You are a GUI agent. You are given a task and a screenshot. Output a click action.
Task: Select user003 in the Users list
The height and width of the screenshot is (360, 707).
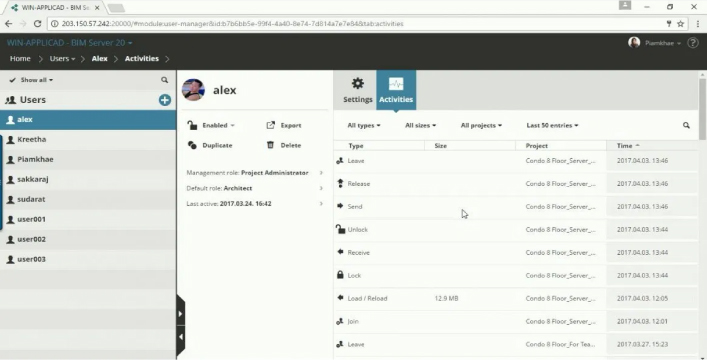coord(88,259)
